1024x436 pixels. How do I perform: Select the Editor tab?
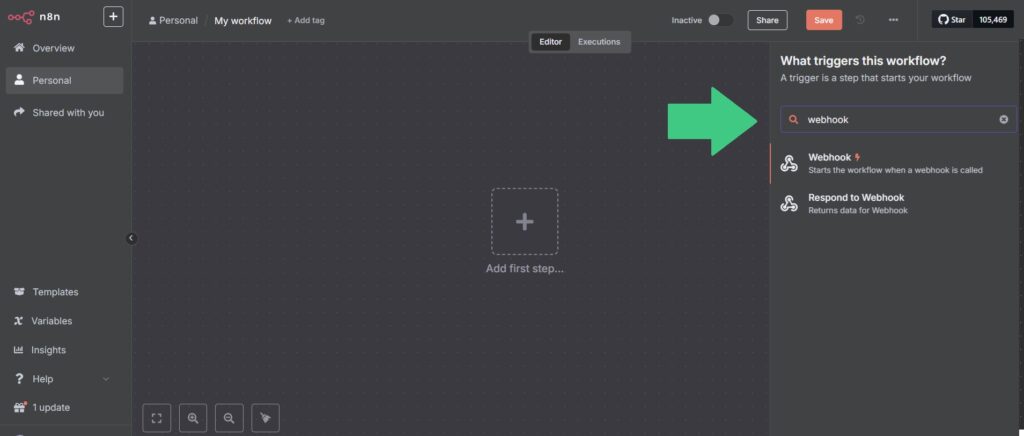pos(550,42)
